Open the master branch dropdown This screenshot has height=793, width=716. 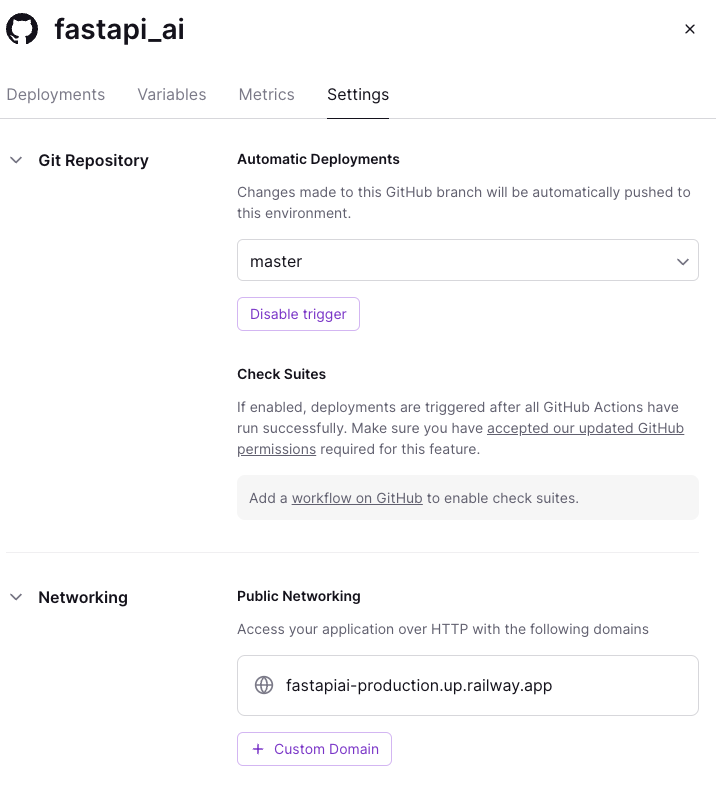point(450,261)
